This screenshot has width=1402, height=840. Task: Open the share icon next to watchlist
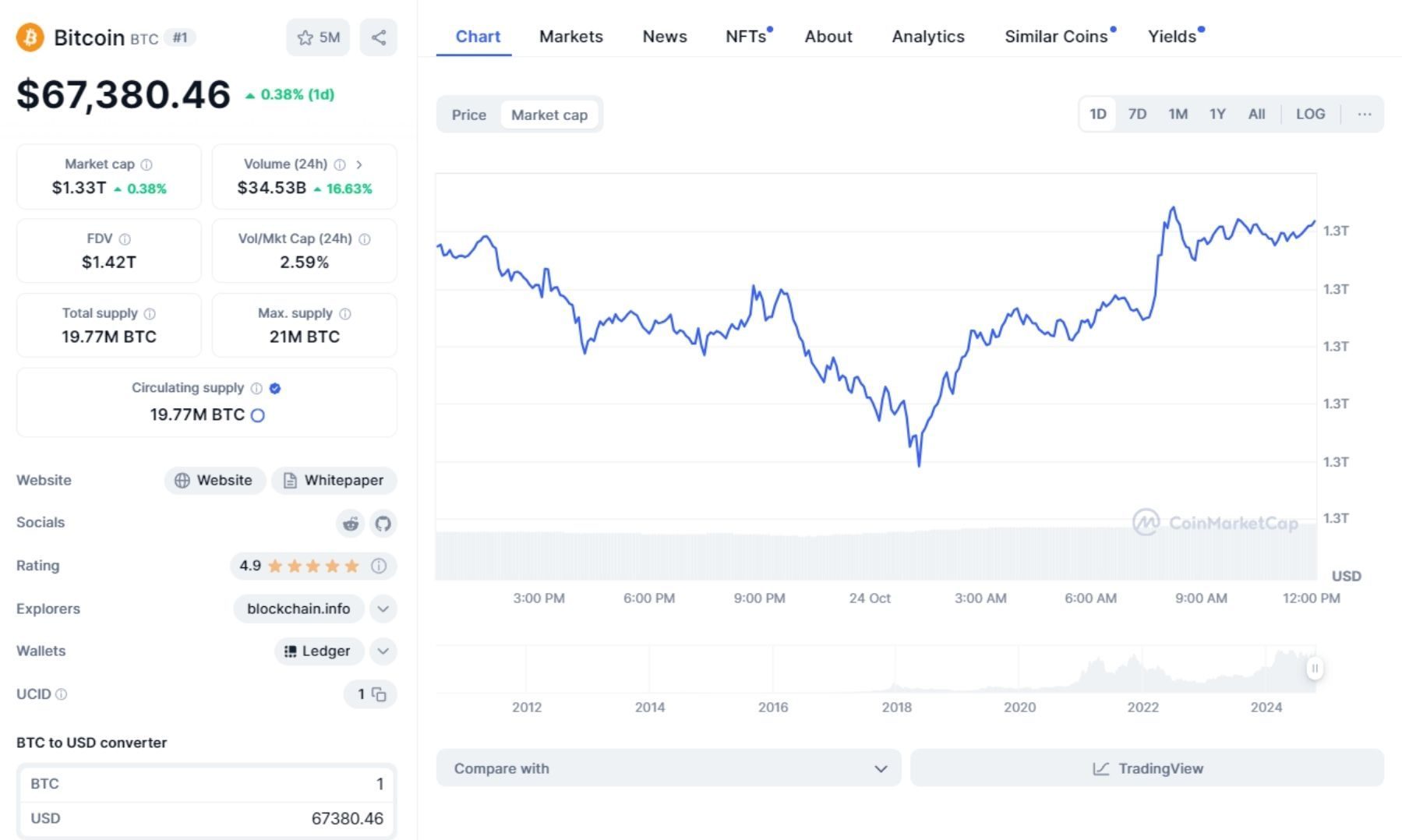point(379,37)
